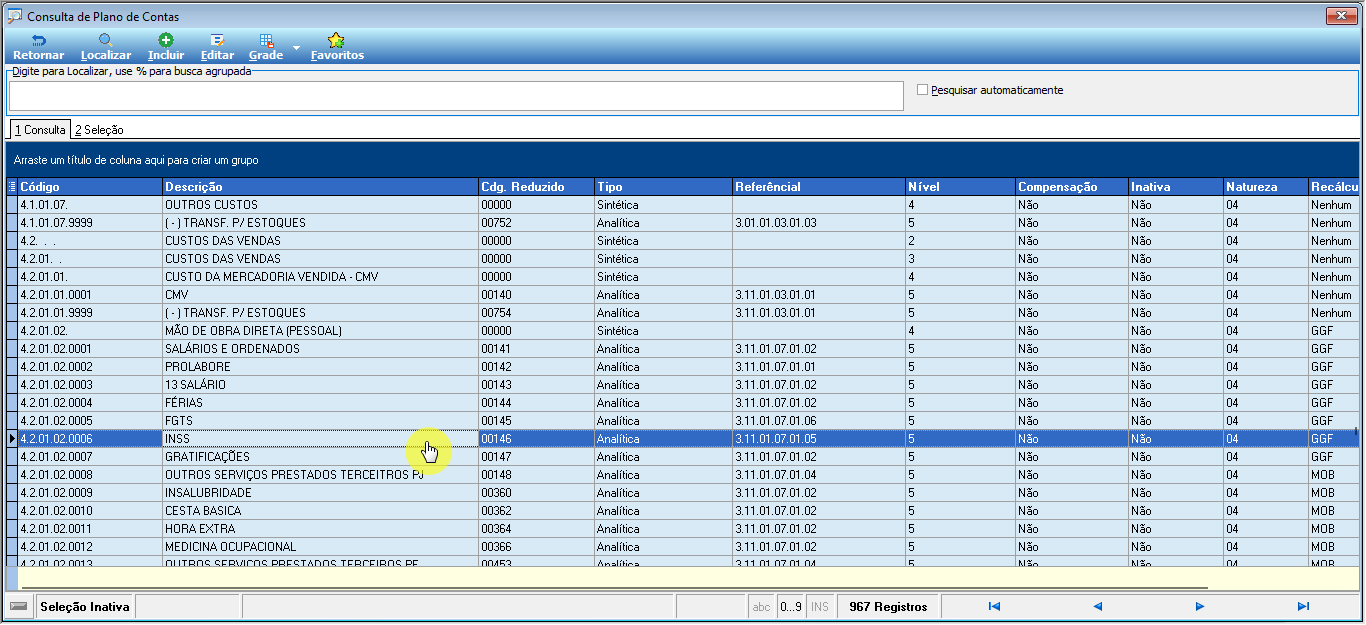Expand the Grade dropdown arrow

[x=297, y=48]
